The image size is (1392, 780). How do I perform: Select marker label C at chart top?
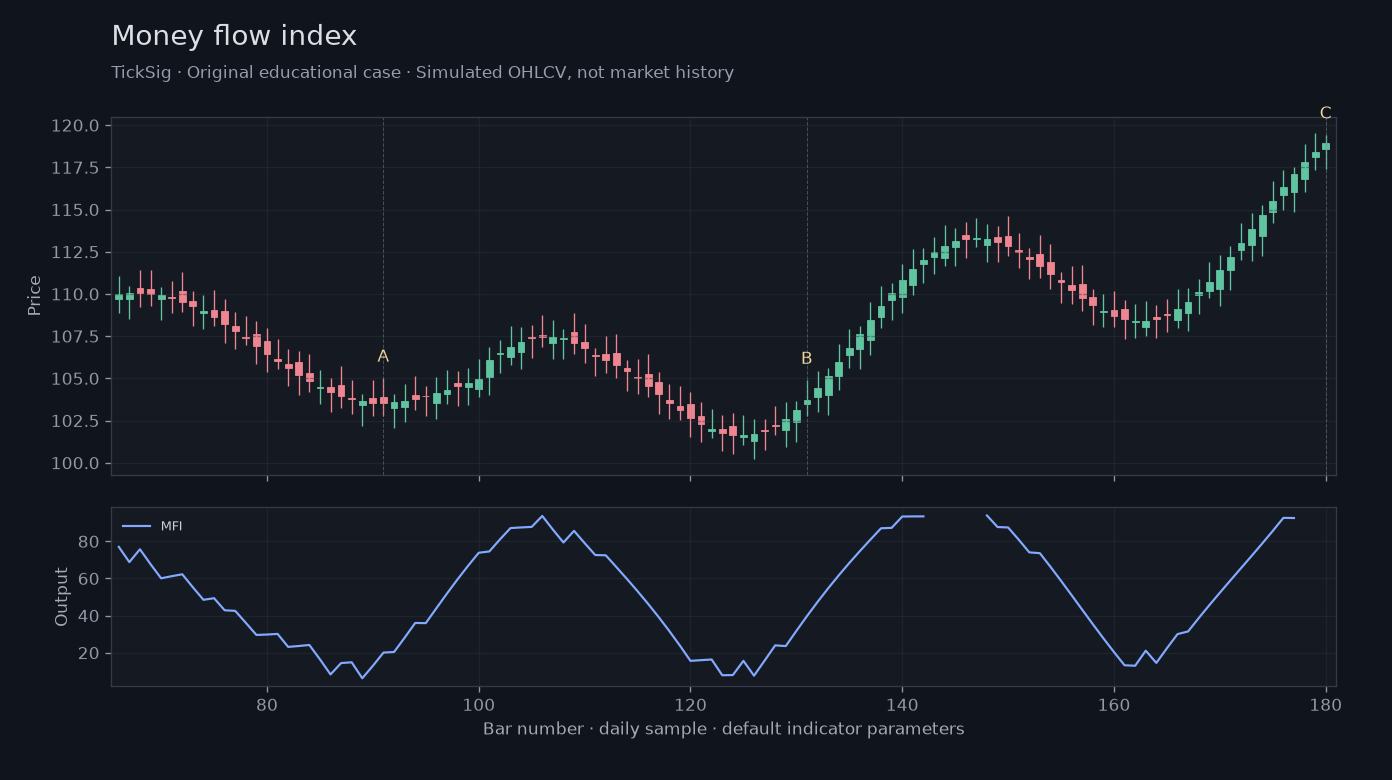click(1325, 113)
